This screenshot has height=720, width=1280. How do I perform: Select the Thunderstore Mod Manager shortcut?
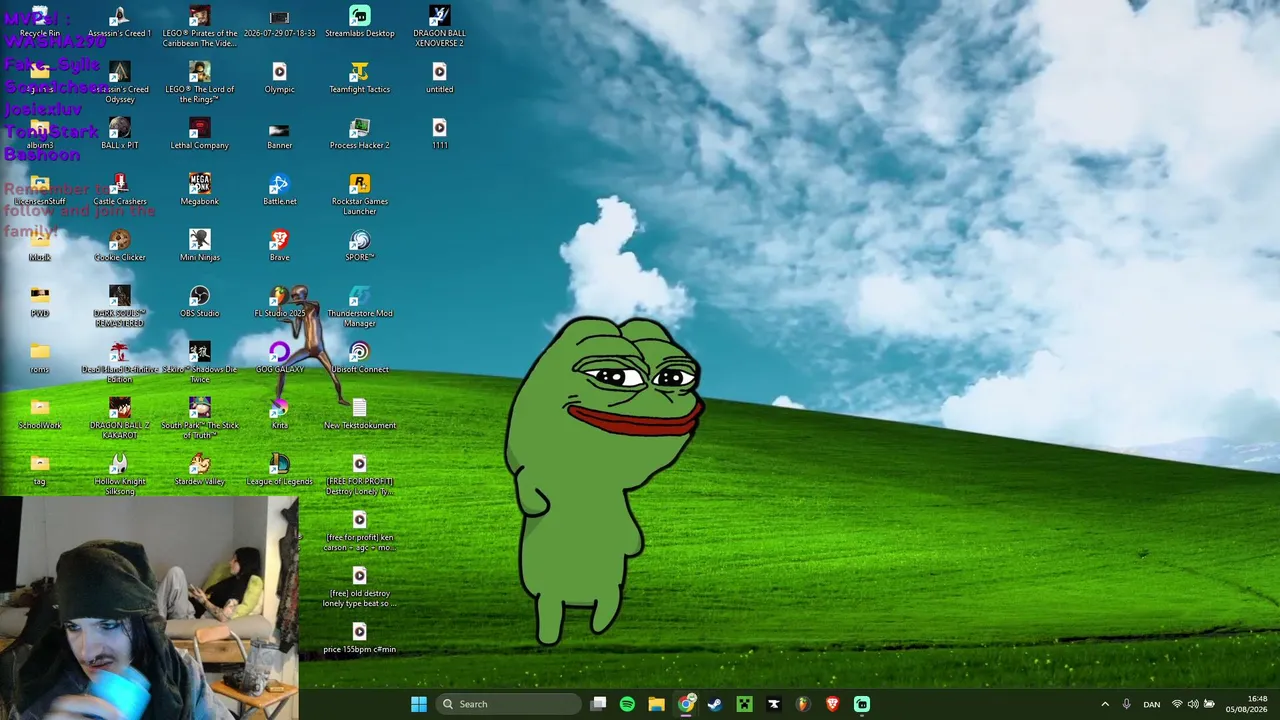(359, 306)
